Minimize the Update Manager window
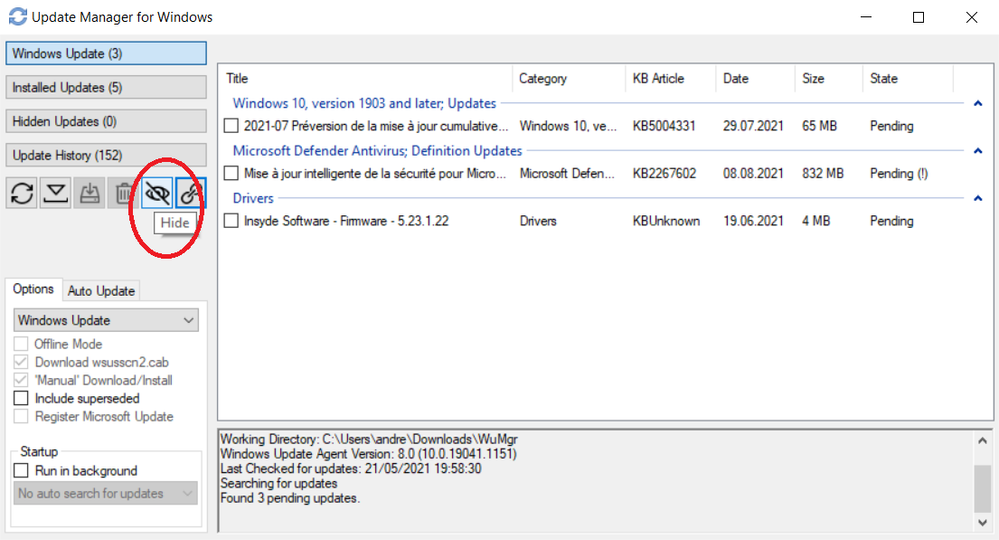The height and width of the screenshot is (540, 999). pos(866,17)
